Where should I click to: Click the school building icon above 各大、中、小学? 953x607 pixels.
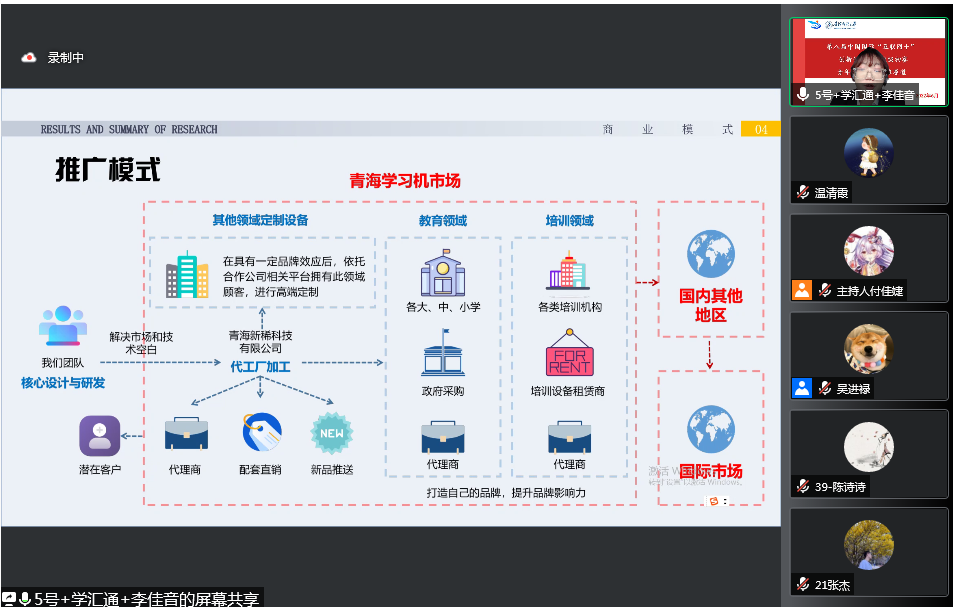point(443,273)
